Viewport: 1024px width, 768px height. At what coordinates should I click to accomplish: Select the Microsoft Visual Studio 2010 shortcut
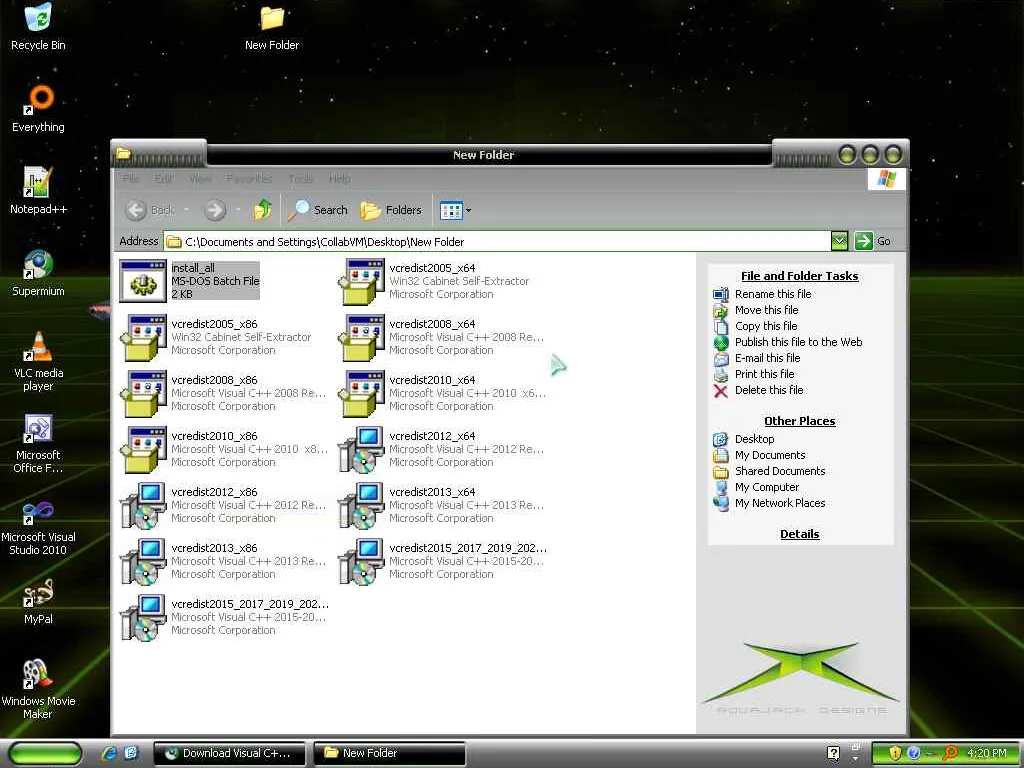[x=38, y=527]
